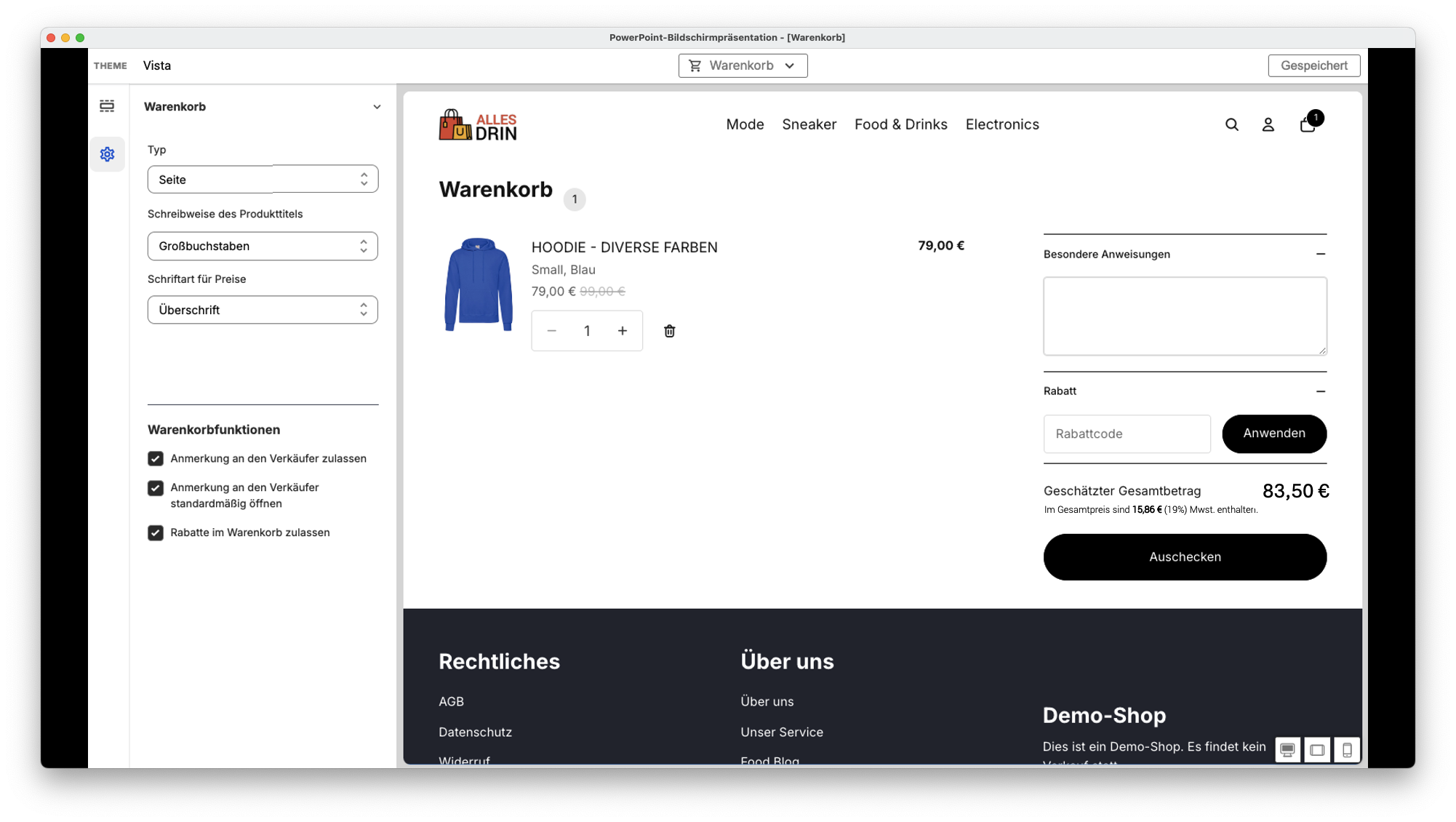Click the theme settings gear icon
This screenshot has width=1456, height=822.
[x=107, y=154]
